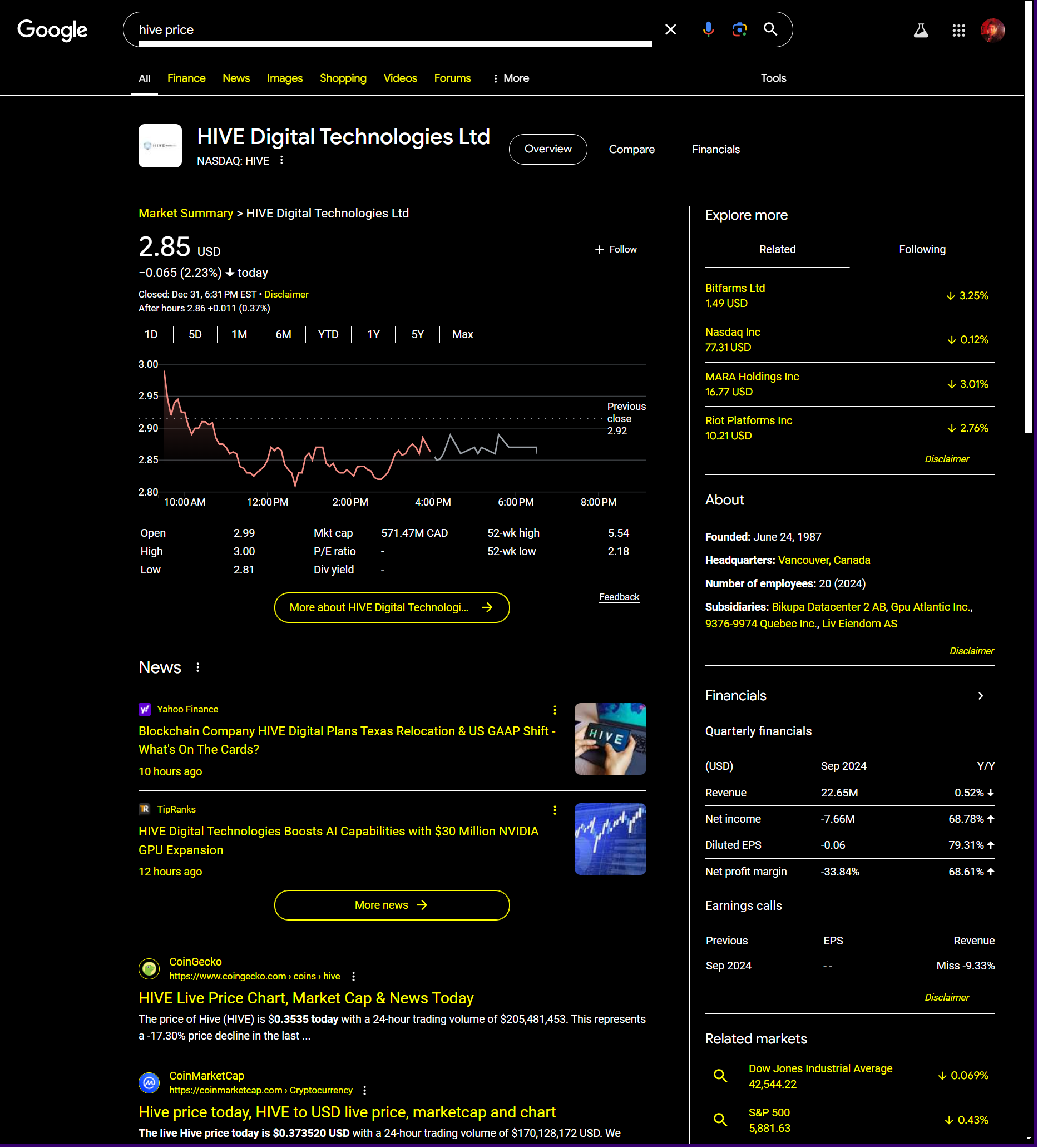Click the magnifier icon beside S&P 500
This screenshot has width=1038, height=1148.
[720, 1120]
